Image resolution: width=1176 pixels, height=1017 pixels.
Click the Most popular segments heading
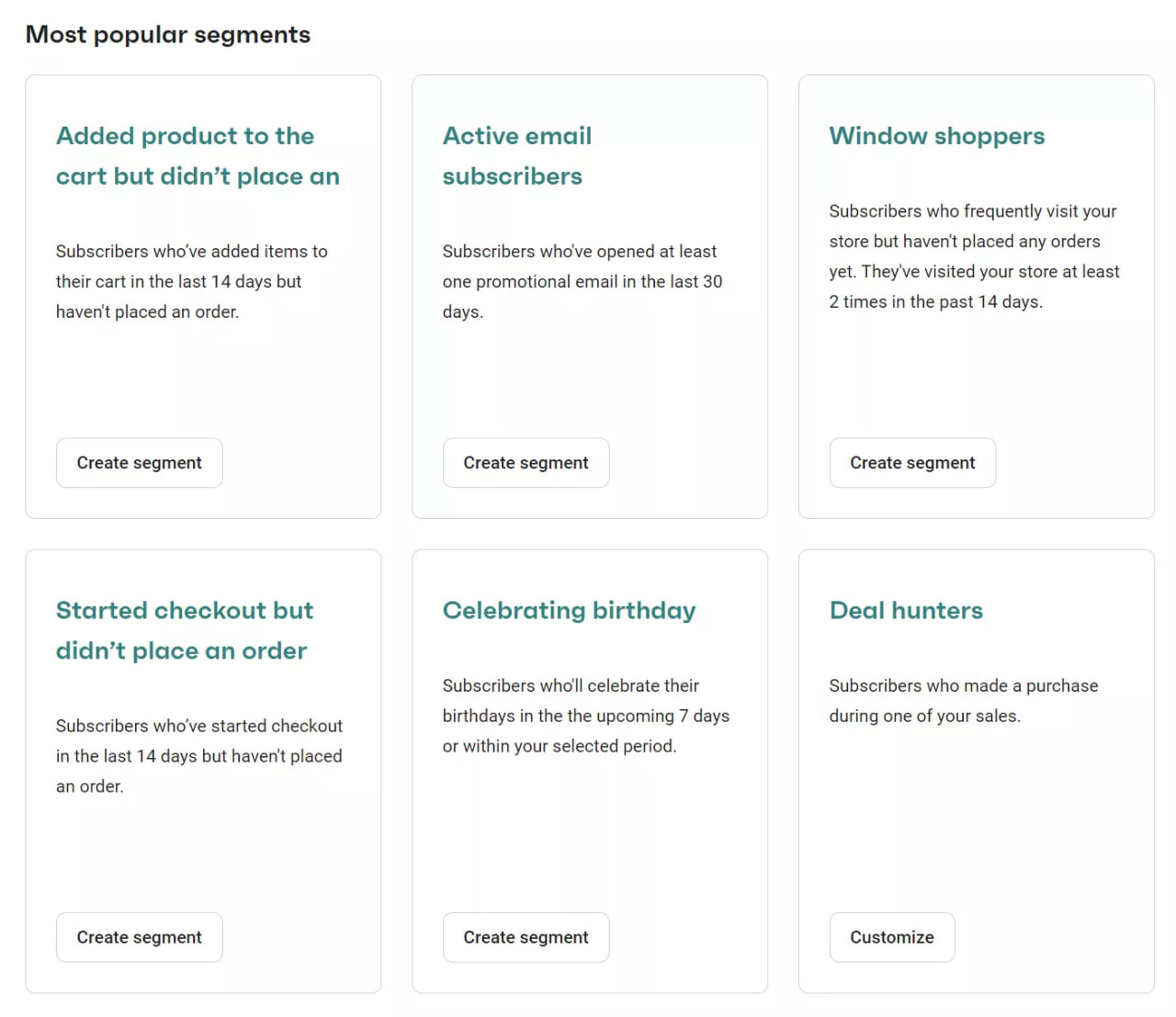(168, 34)
